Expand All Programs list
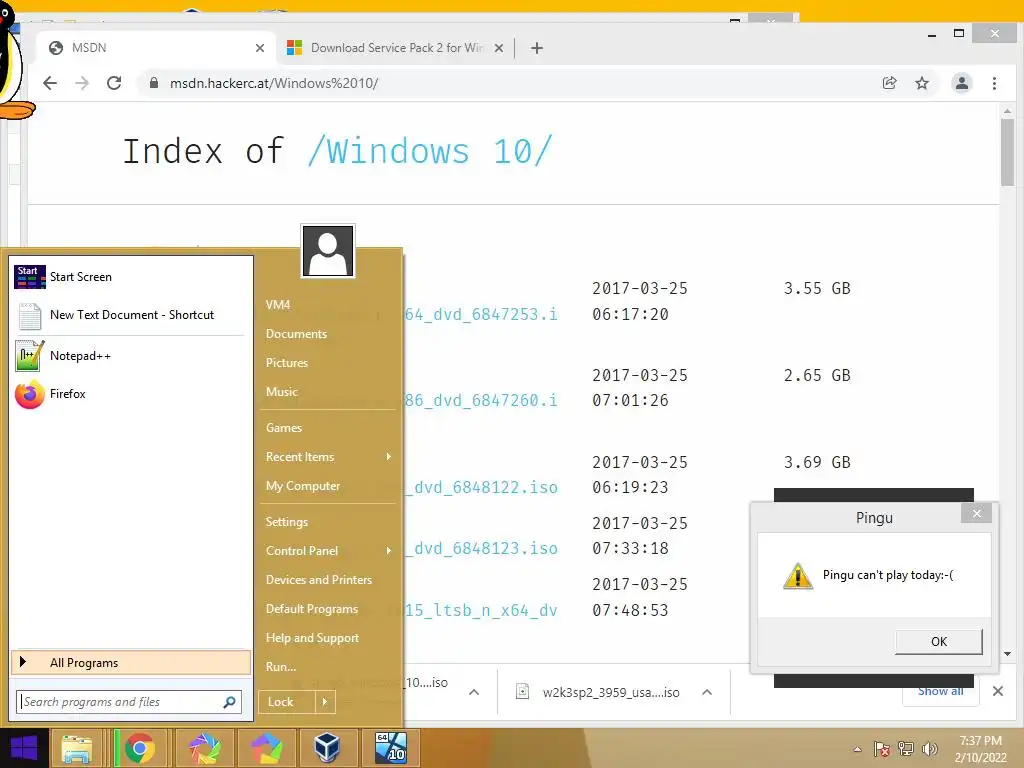 [x=131, y=663]
